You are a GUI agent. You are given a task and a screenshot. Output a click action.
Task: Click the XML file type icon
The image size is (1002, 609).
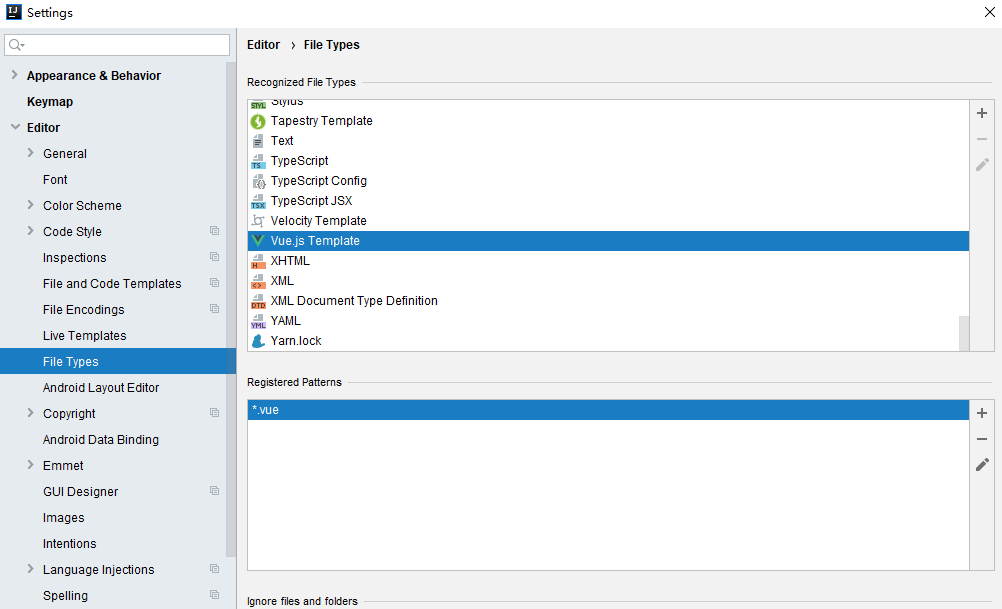click(x=258, y=281)
